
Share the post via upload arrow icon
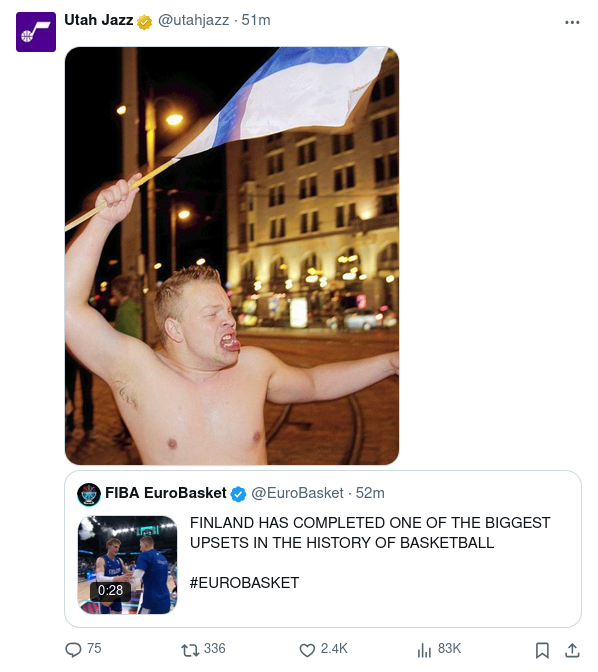[572, 650]
